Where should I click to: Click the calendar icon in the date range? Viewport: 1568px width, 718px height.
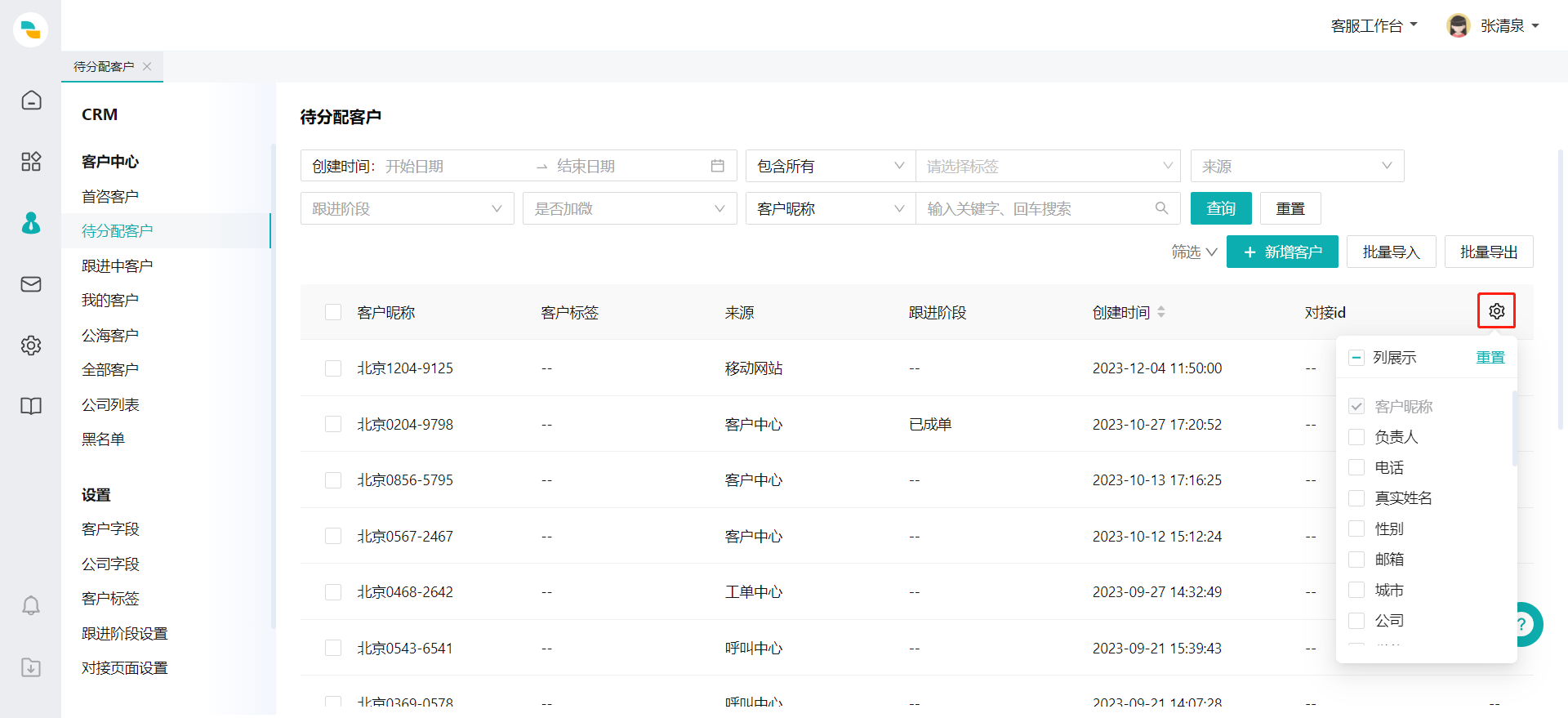pos(717,166)
